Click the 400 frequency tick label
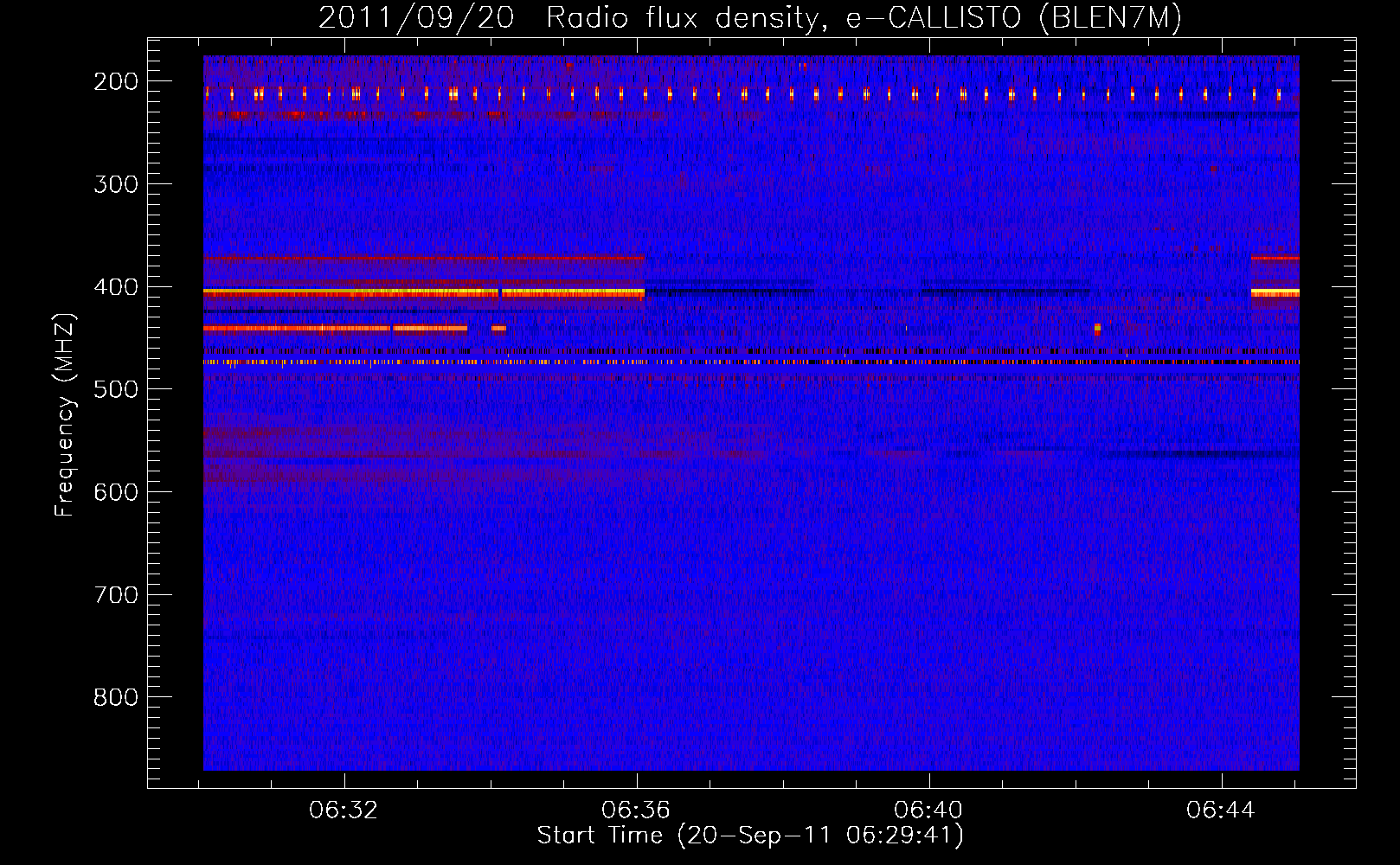1400x865 pixels. coord(116,287)
